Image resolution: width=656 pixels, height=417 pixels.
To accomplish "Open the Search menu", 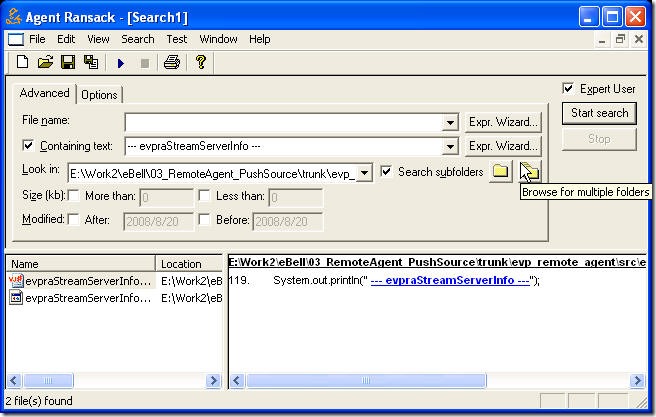I will [138, 39].
